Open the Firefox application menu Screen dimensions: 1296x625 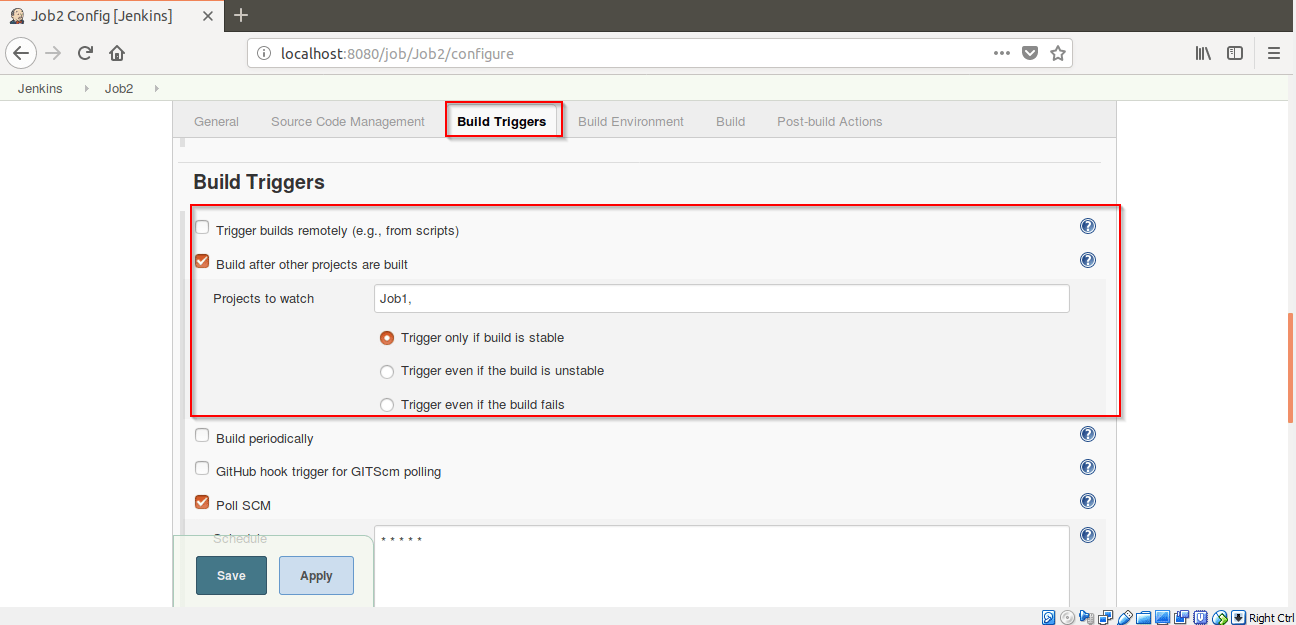1273,52
